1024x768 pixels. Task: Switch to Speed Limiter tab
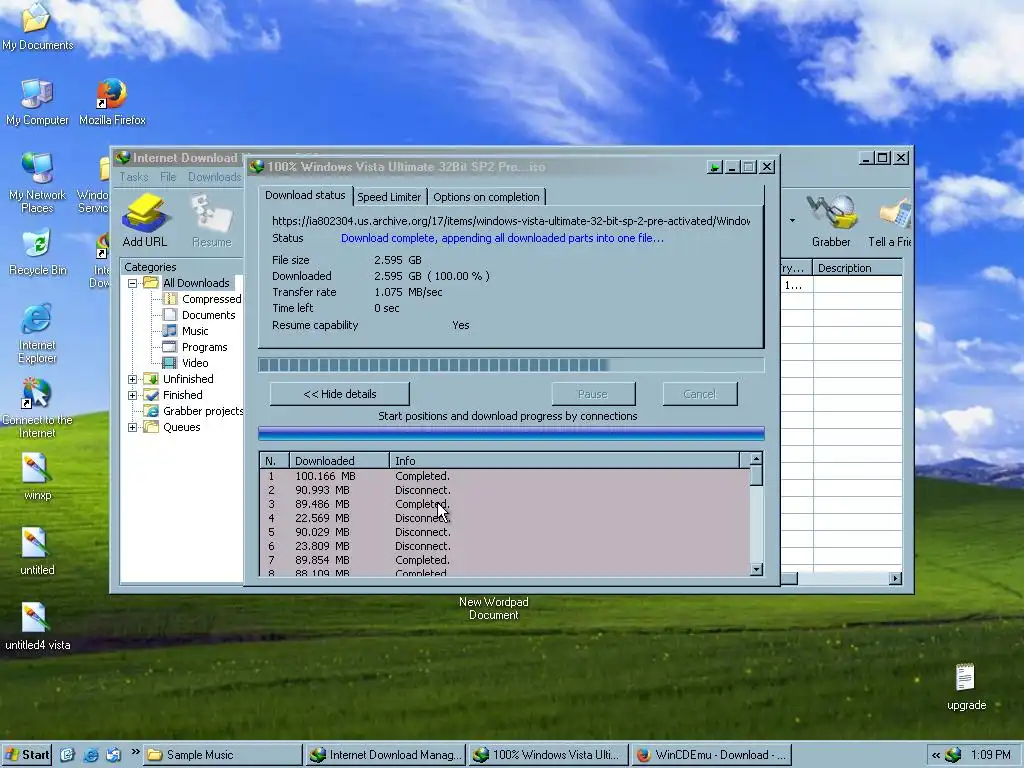[389, 197]
